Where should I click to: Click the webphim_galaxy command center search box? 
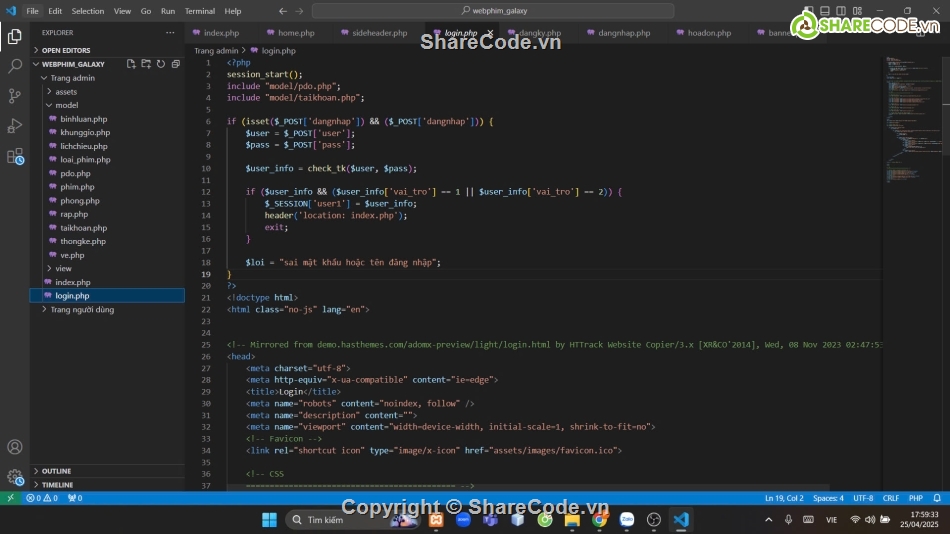pyautogui.click(x=493, y=11)
